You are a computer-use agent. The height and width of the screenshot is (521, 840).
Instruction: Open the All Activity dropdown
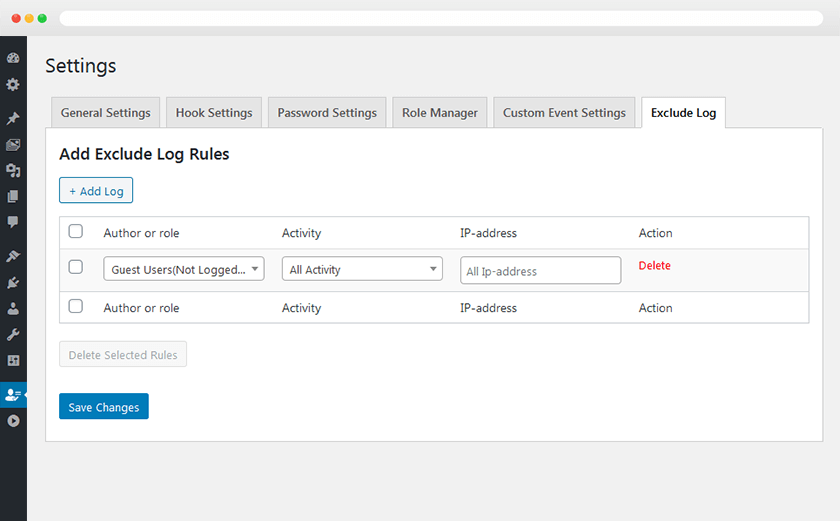coord(362,269)
